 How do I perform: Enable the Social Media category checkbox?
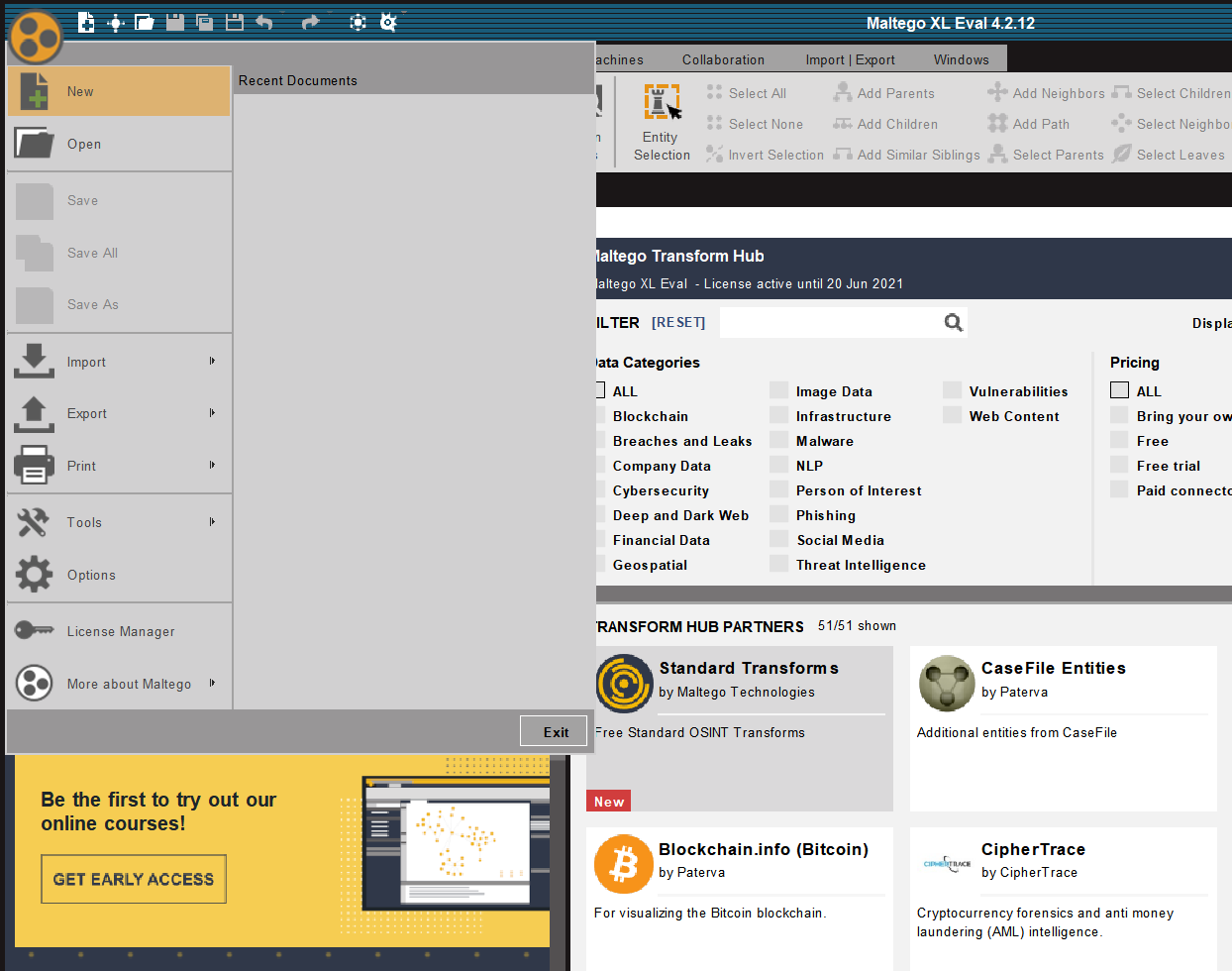779,539
